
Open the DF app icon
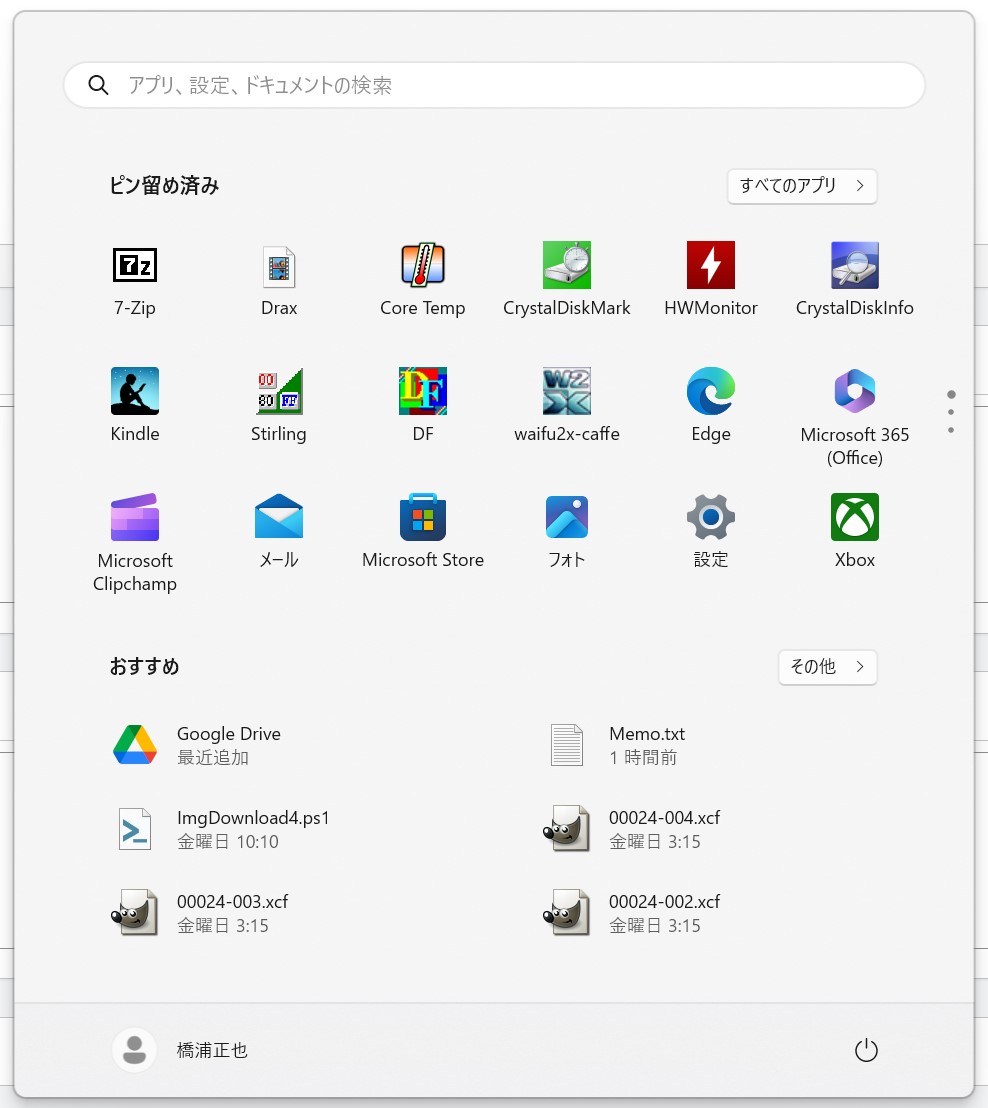[x=423, y=406]
